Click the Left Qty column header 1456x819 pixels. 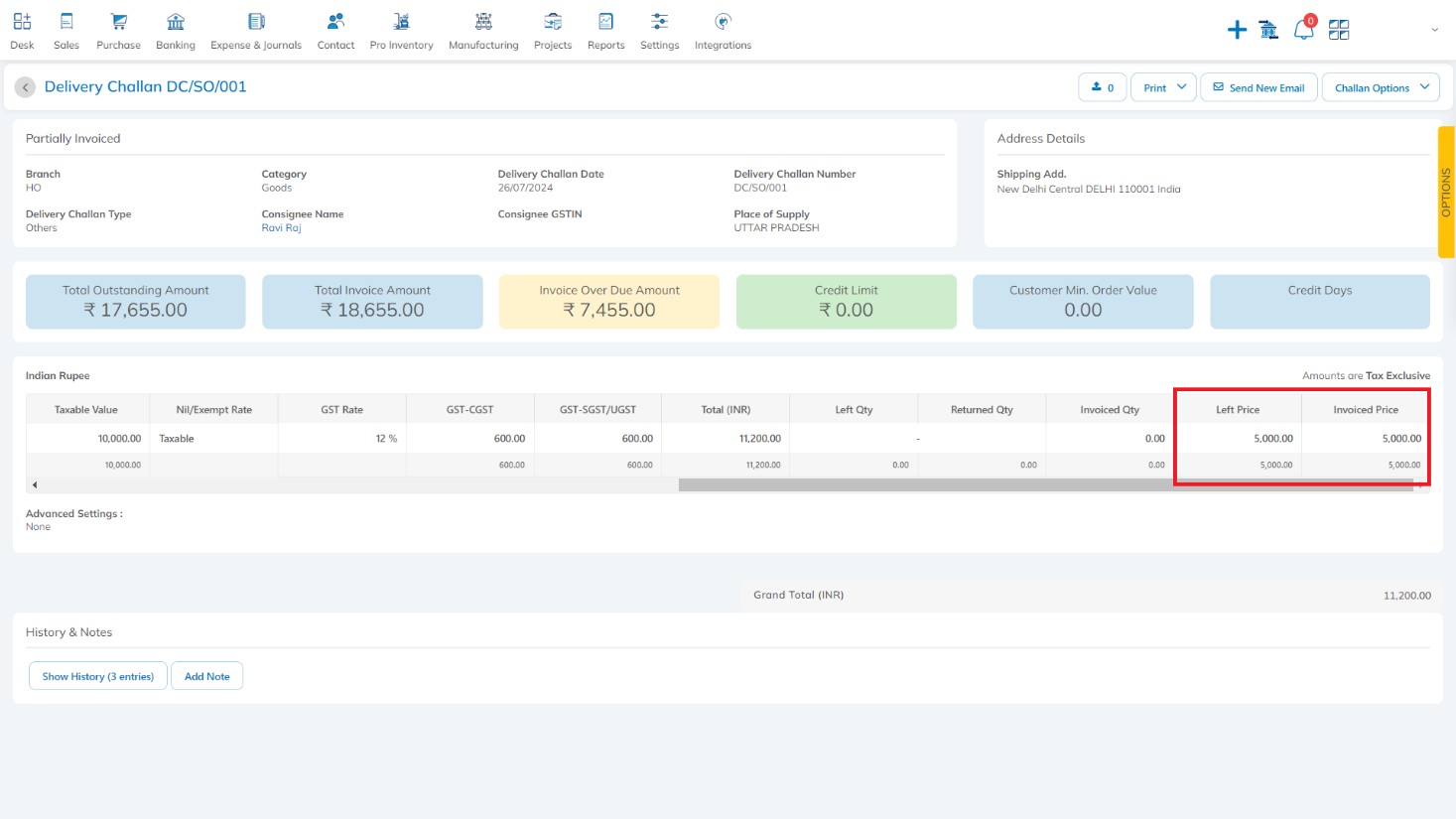point(854,409)
